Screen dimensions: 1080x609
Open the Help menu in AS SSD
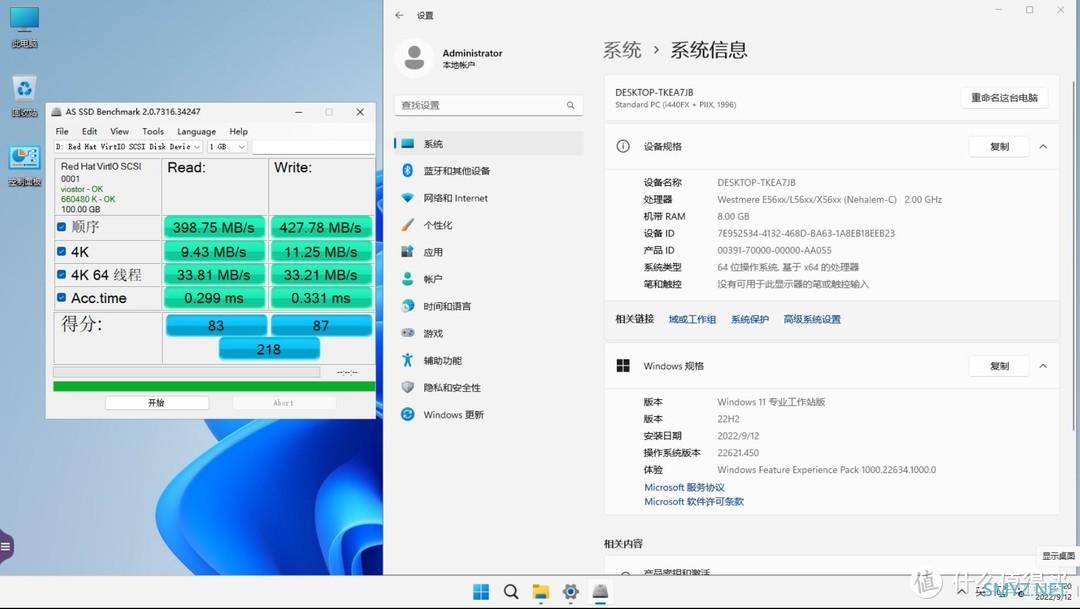coord(238,131)
